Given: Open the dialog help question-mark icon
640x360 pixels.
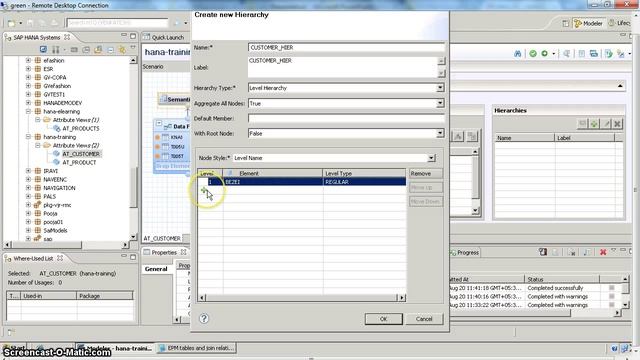Looking at the screenshot, I should point(204,318).
